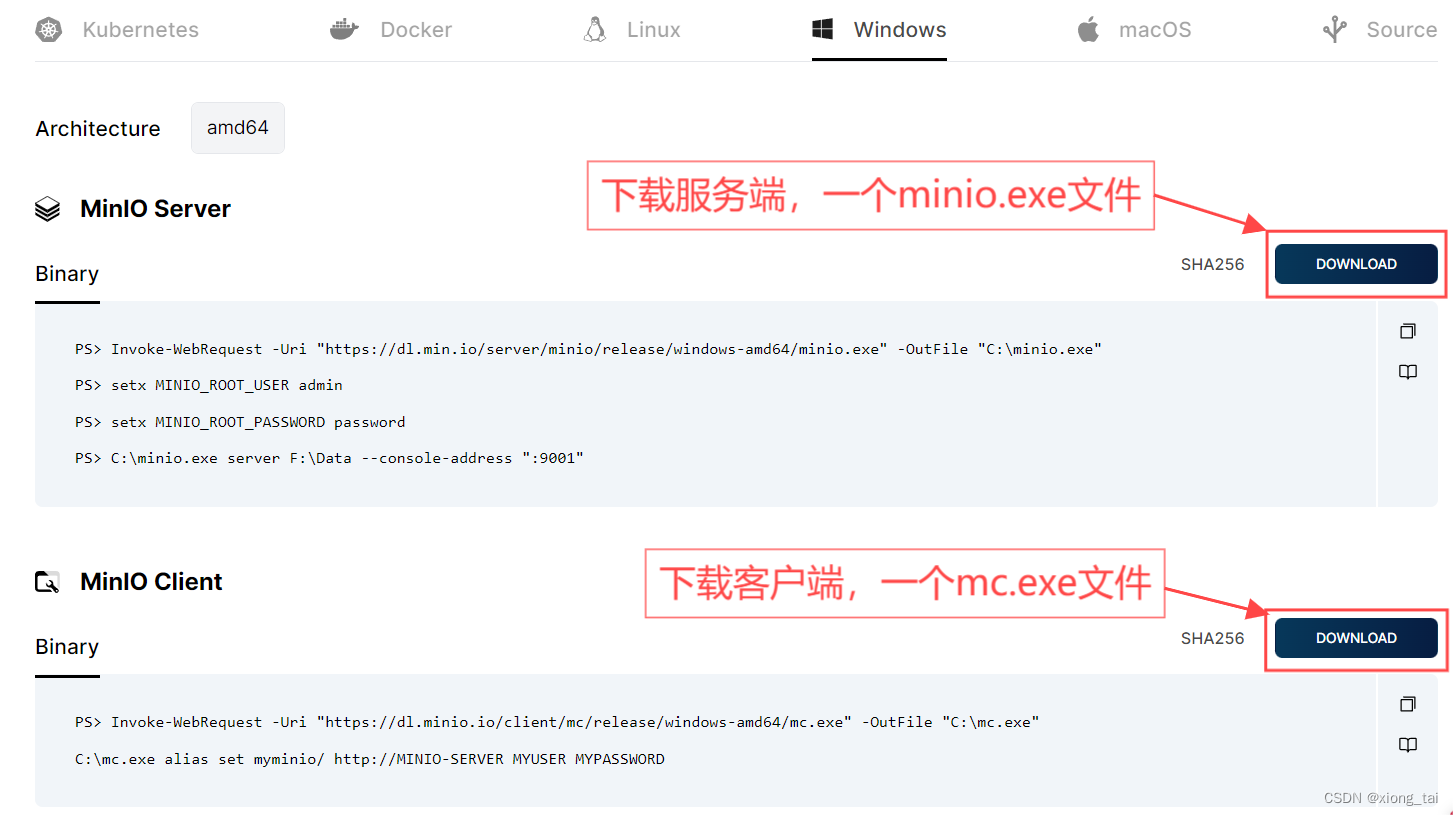
Task: Select the Binary tab under MinIO Server
Action: pos(67,274)
